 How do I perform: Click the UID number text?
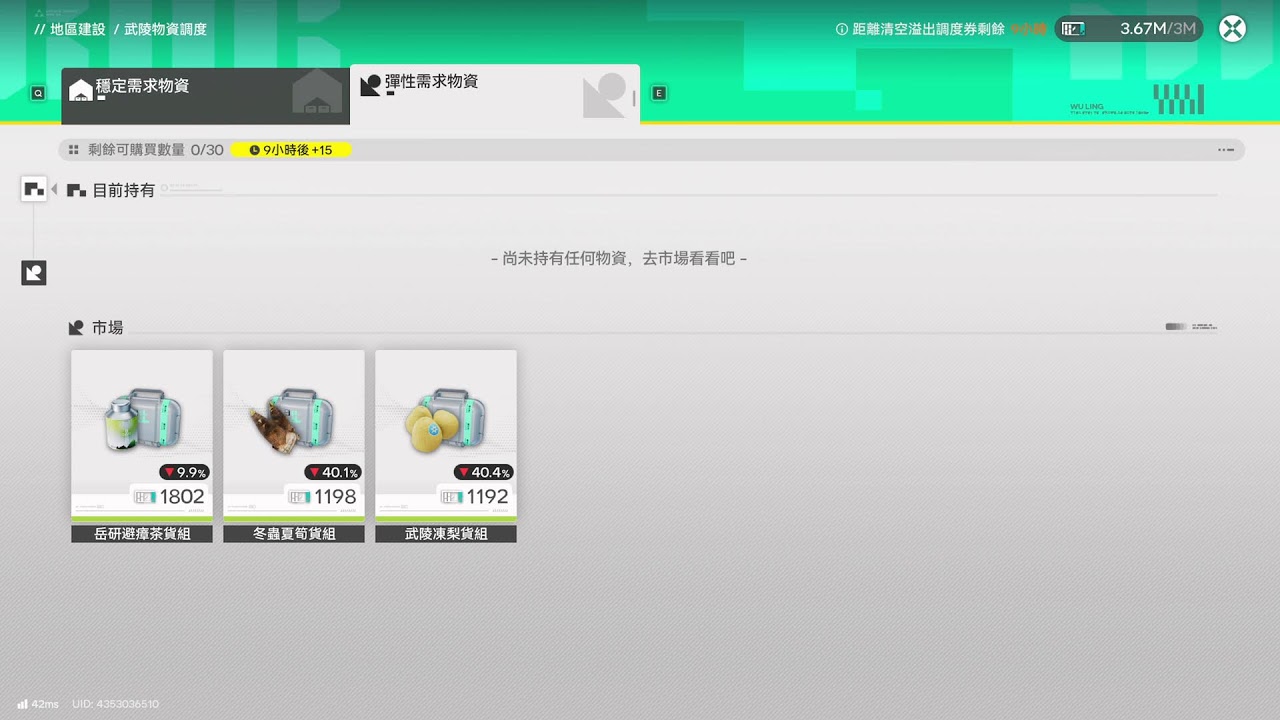point(116,704)
